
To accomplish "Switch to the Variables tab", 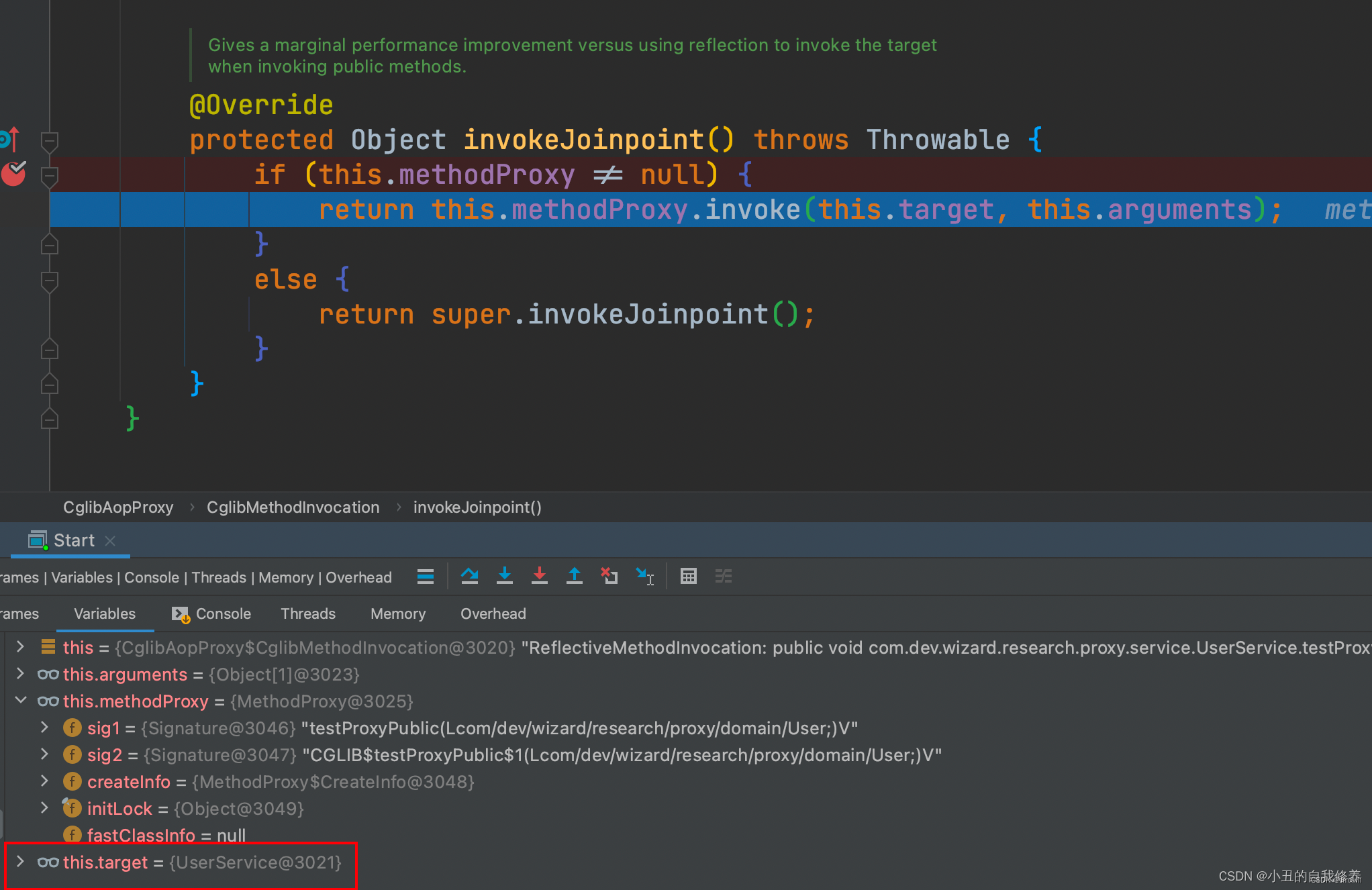I will pos(105,613).
